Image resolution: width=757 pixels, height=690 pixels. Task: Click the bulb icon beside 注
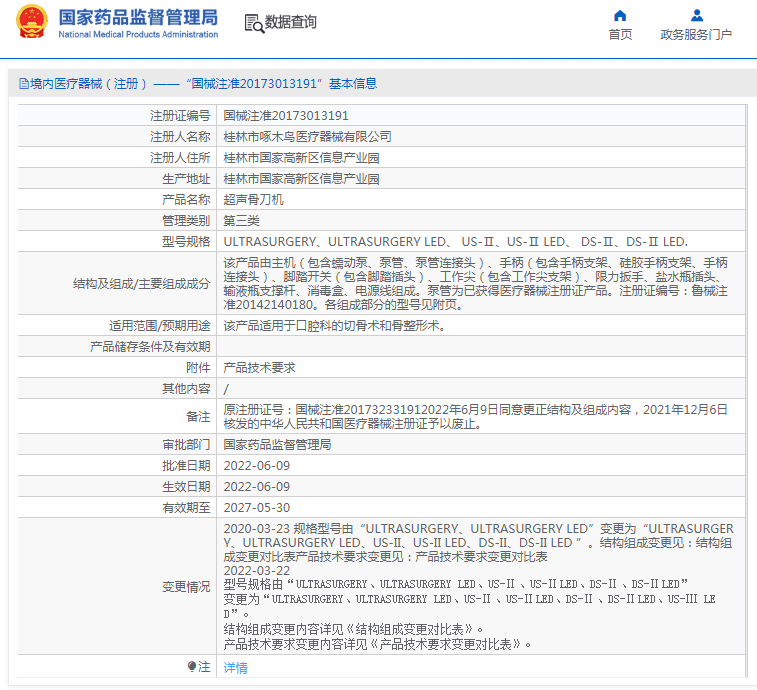[192, 666]
